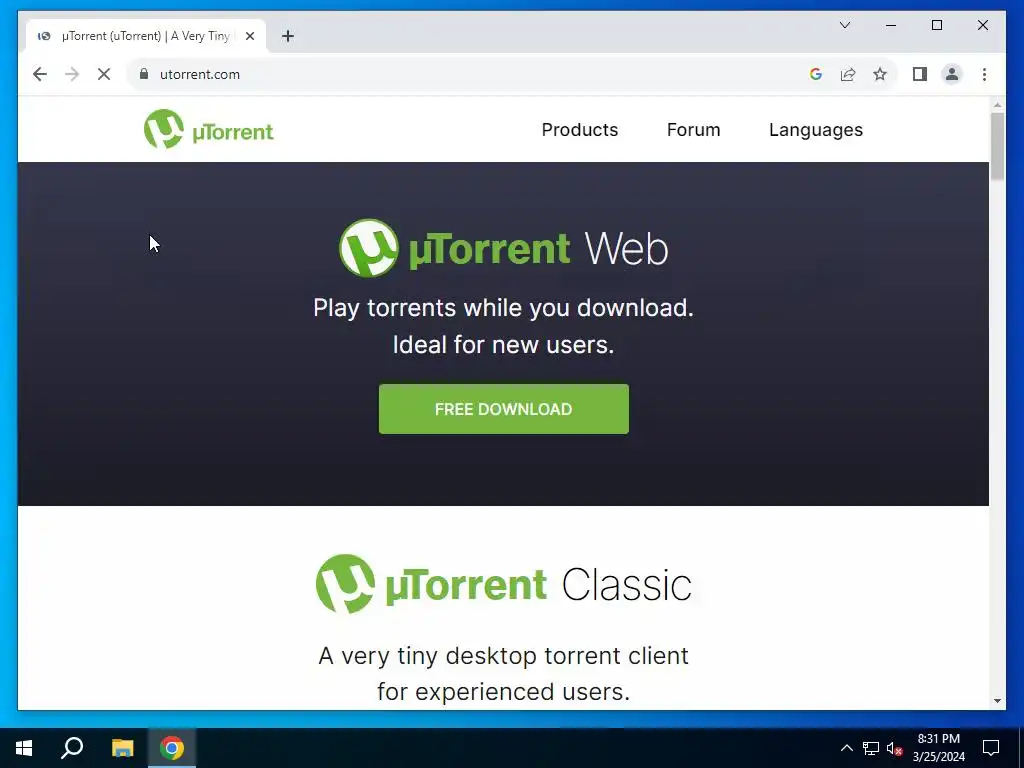Open the network status tray icon

pyautogui.click(x=871, y=748)
